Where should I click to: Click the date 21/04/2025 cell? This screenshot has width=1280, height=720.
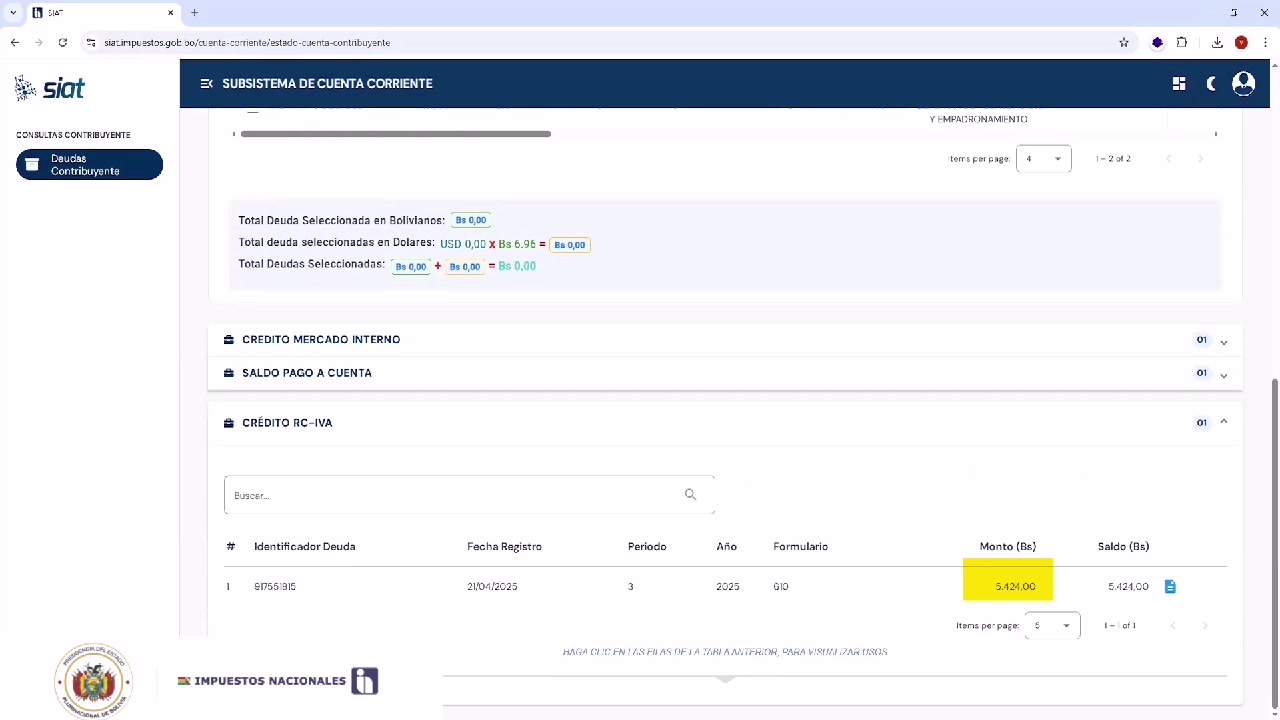[492, 587]
